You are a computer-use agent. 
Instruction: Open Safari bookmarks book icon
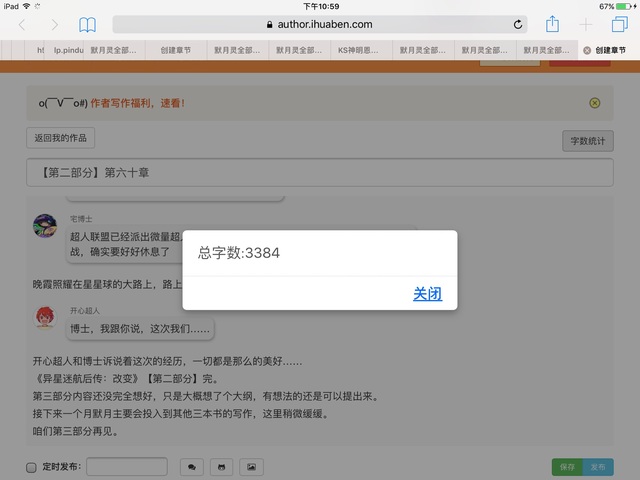88,25
